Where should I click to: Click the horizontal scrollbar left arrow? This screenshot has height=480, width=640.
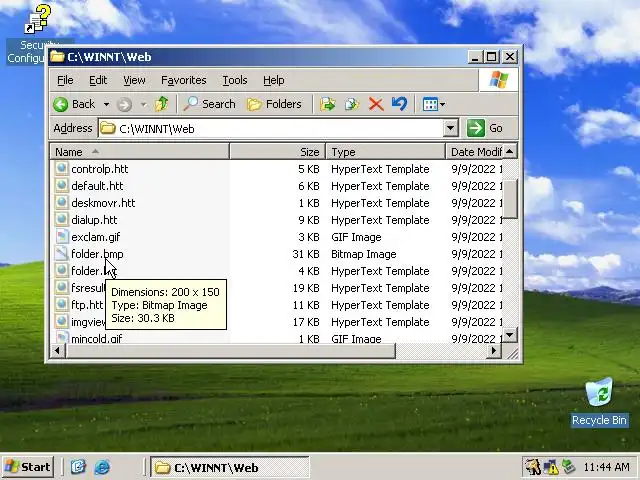click(x=57, y=350)
